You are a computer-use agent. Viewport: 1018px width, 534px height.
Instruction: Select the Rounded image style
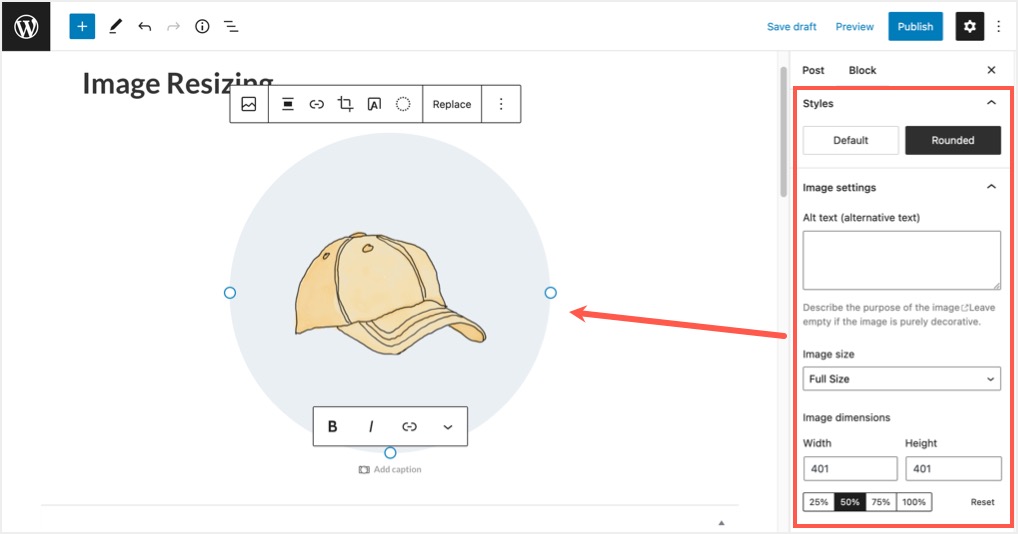[952, 140]
